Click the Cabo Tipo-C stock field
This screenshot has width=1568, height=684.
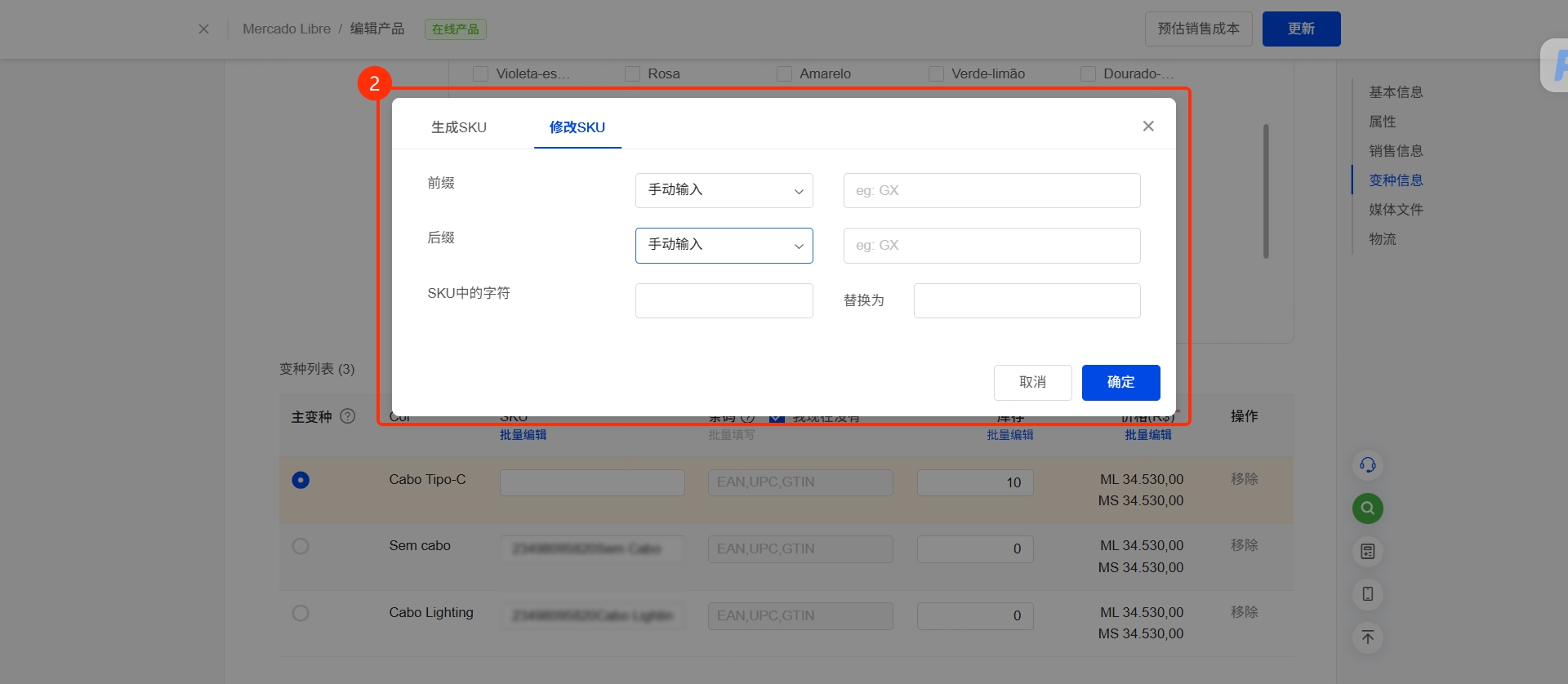(975, 482)
